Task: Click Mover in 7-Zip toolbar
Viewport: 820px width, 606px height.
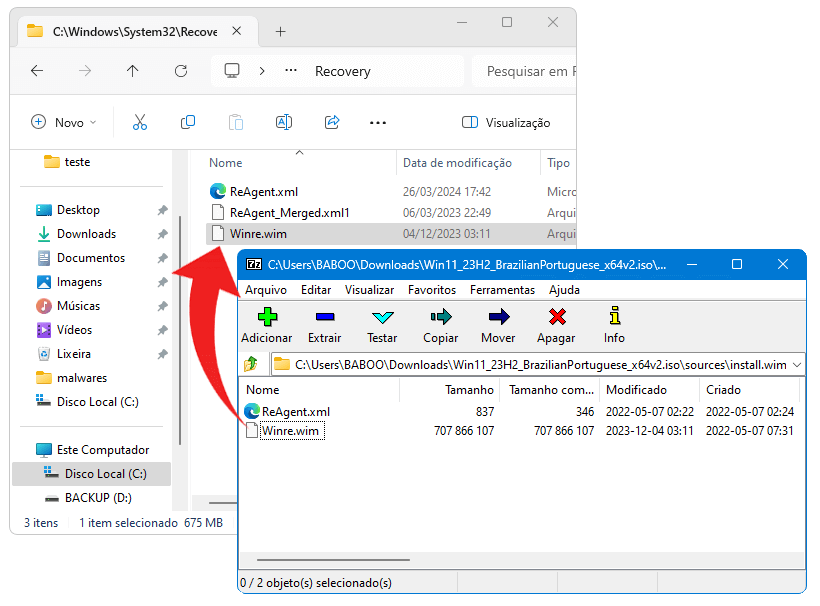Action: [x=498, y=326]
